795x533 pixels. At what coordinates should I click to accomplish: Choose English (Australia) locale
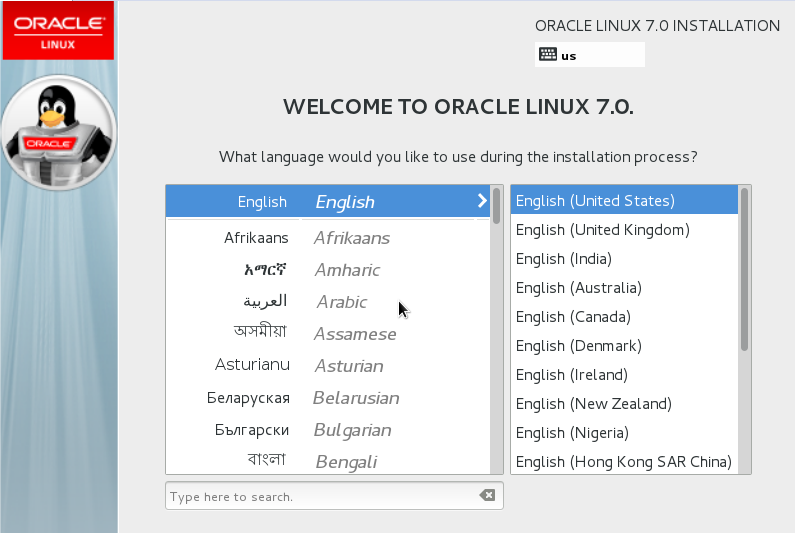pyautogui.click(x=624, y=288)
